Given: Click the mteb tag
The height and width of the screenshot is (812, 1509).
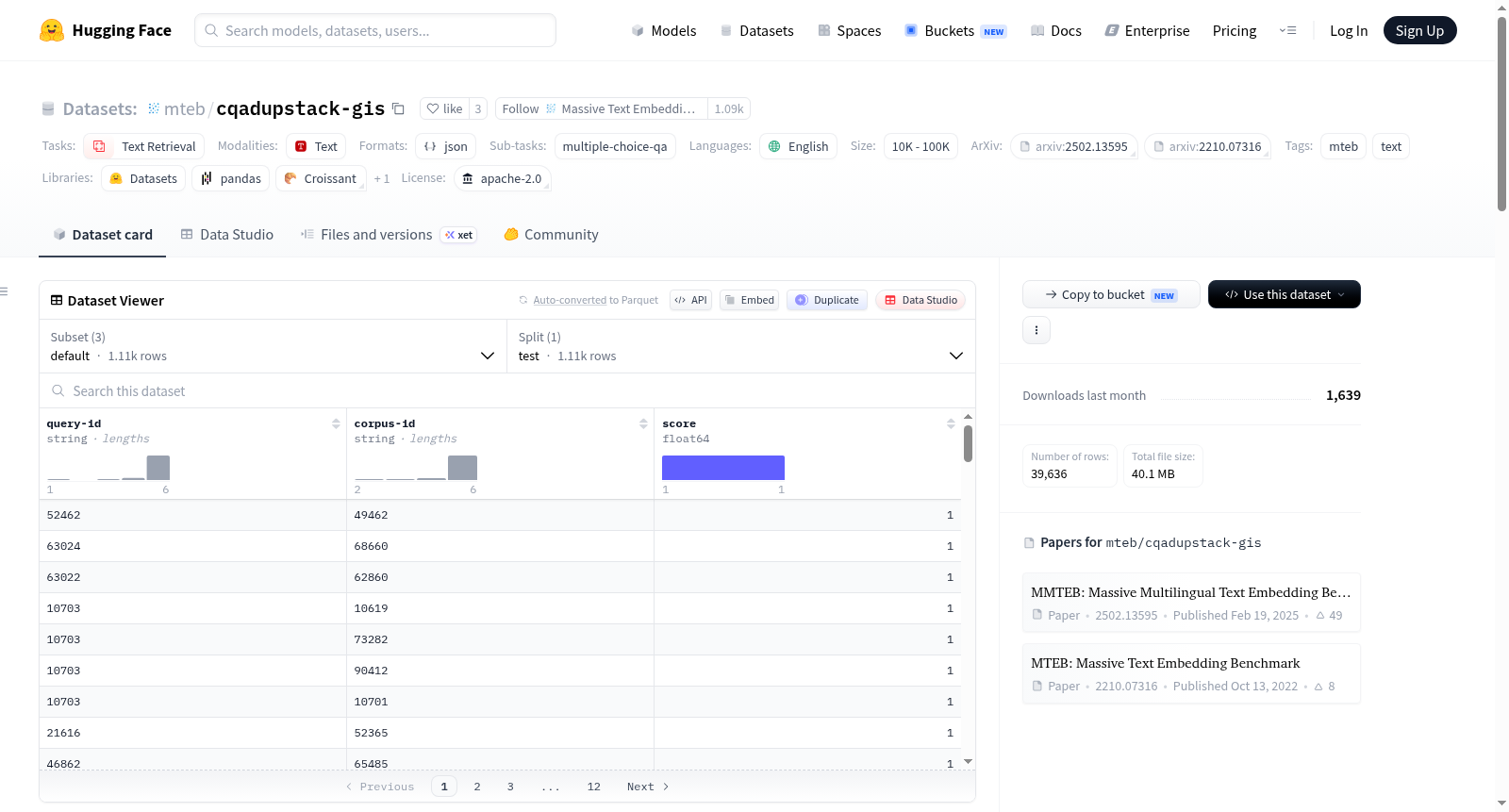Looking at the screenshot, I should (1343, 146).
